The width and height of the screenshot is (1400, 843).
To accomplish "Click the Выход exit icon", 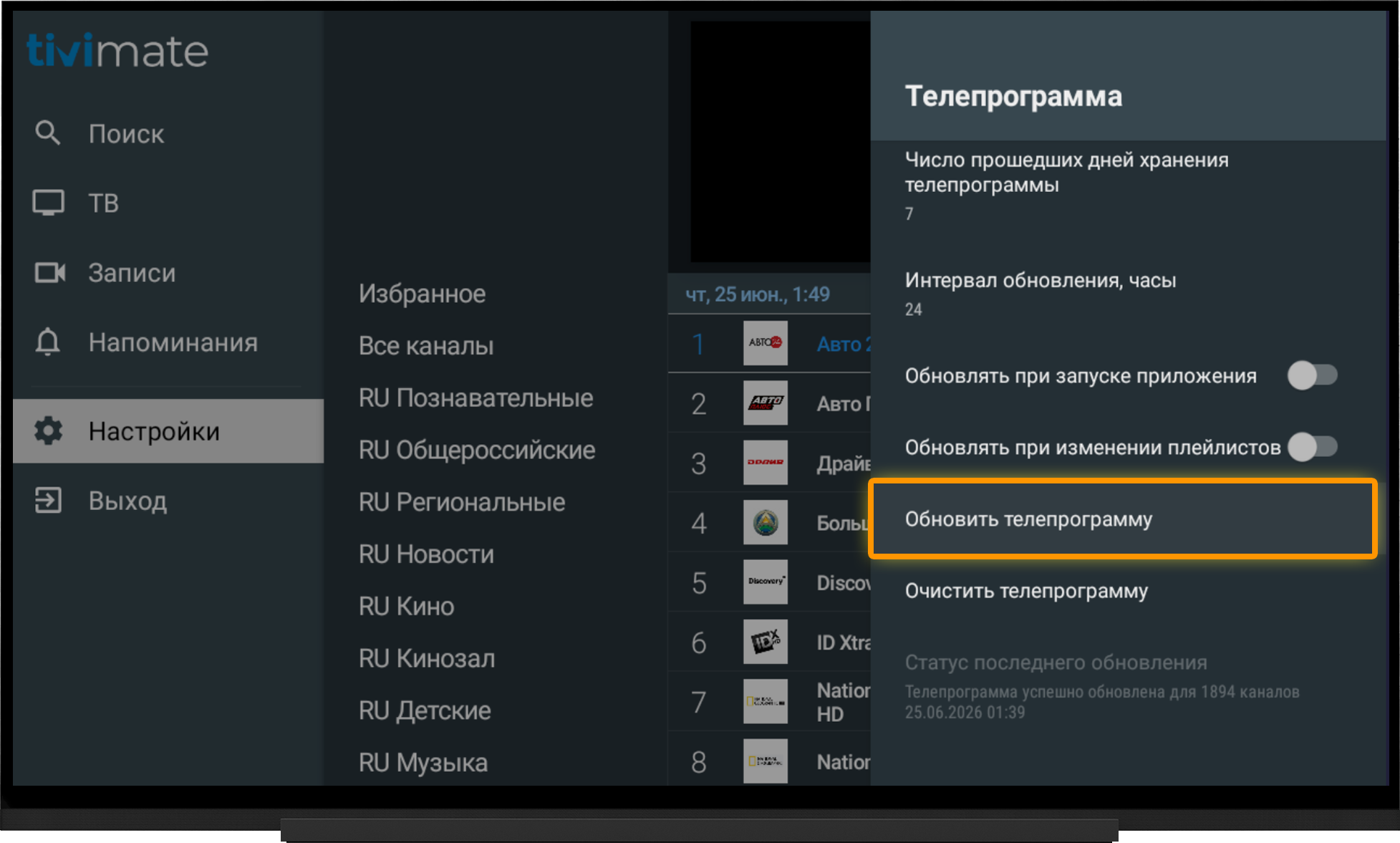I will [48, 500].
